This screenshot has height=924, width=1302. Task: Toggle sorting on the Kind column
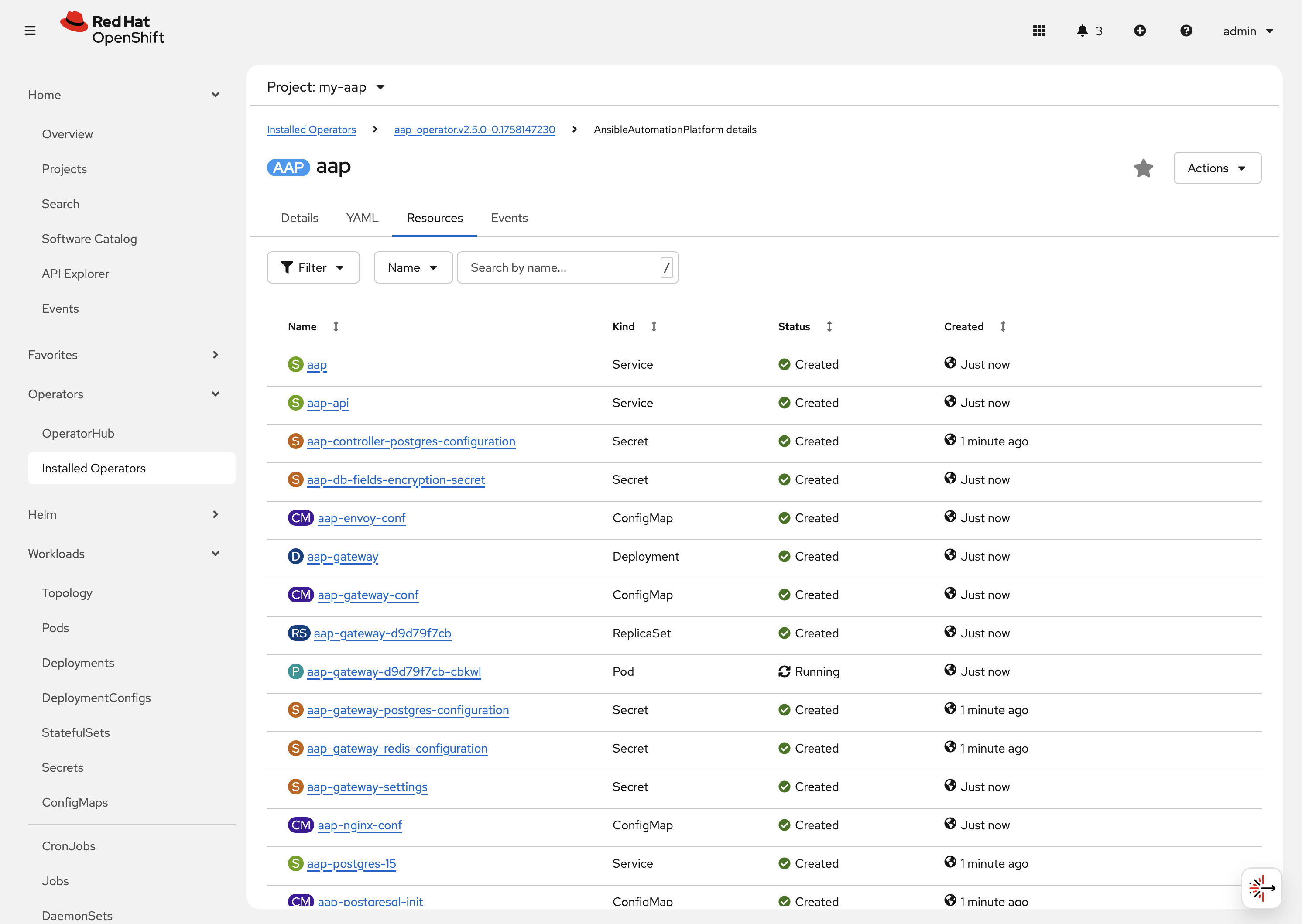pos(653,326)
